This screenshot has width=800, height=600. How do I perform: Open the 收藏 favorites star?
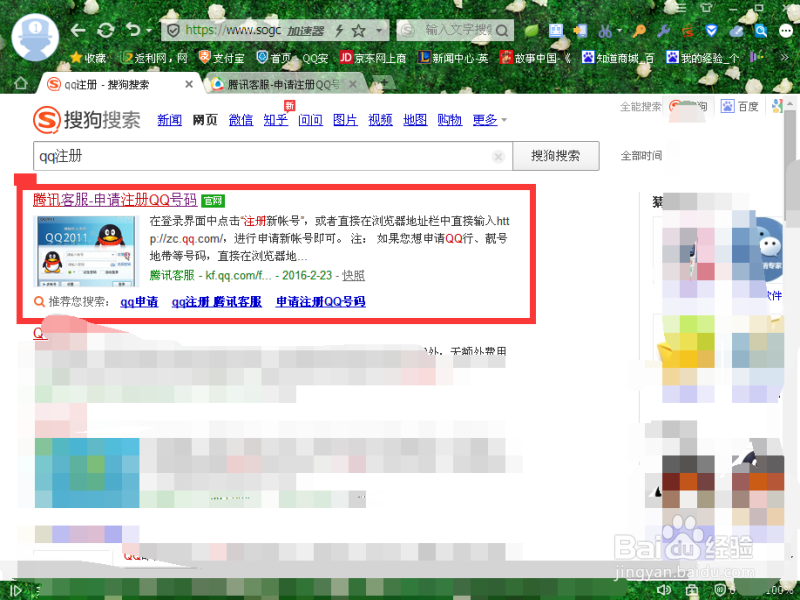click(x=88, y=58)
